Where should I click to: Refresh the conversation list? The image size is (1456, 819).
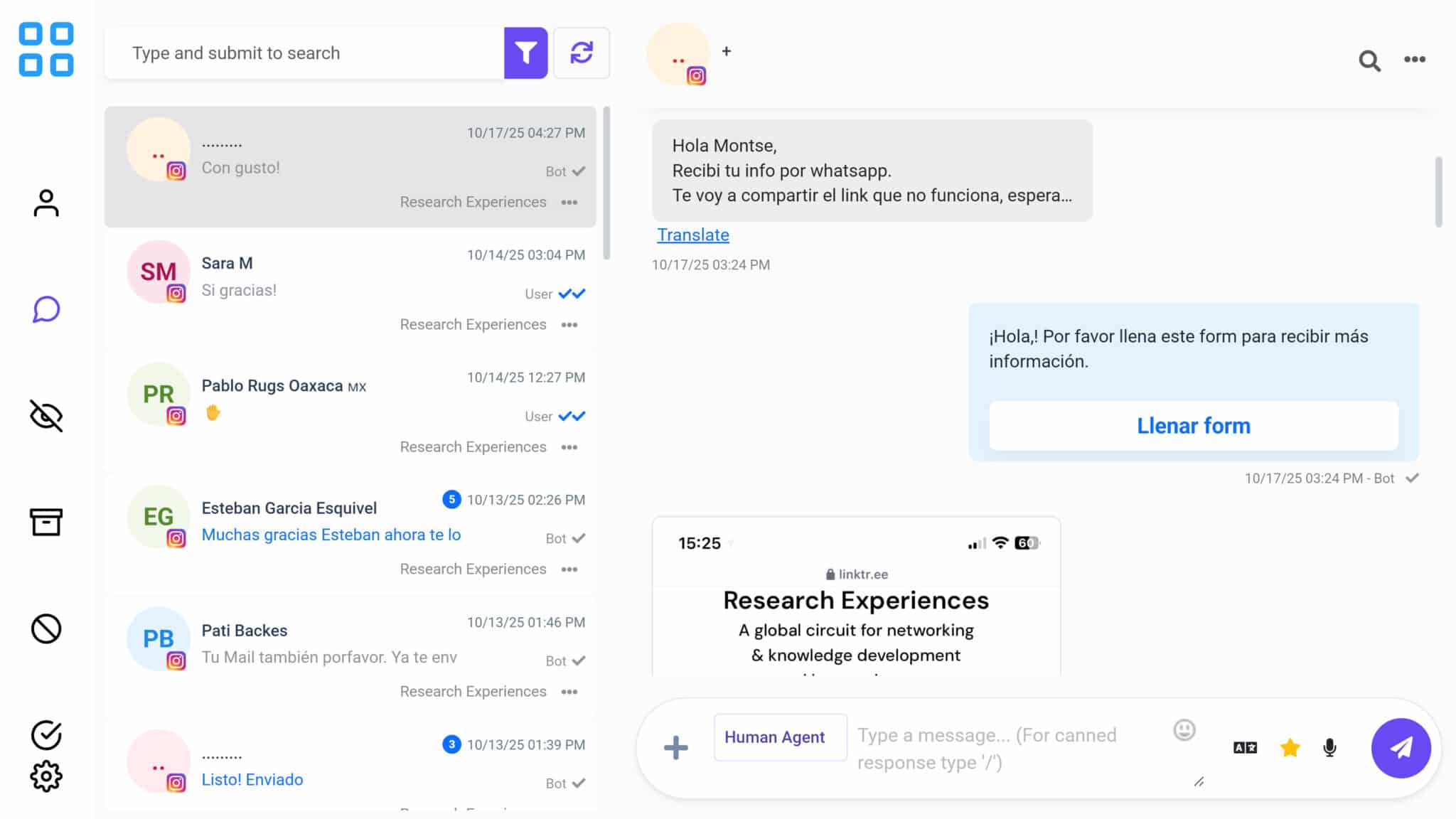[x=581, y=53]
